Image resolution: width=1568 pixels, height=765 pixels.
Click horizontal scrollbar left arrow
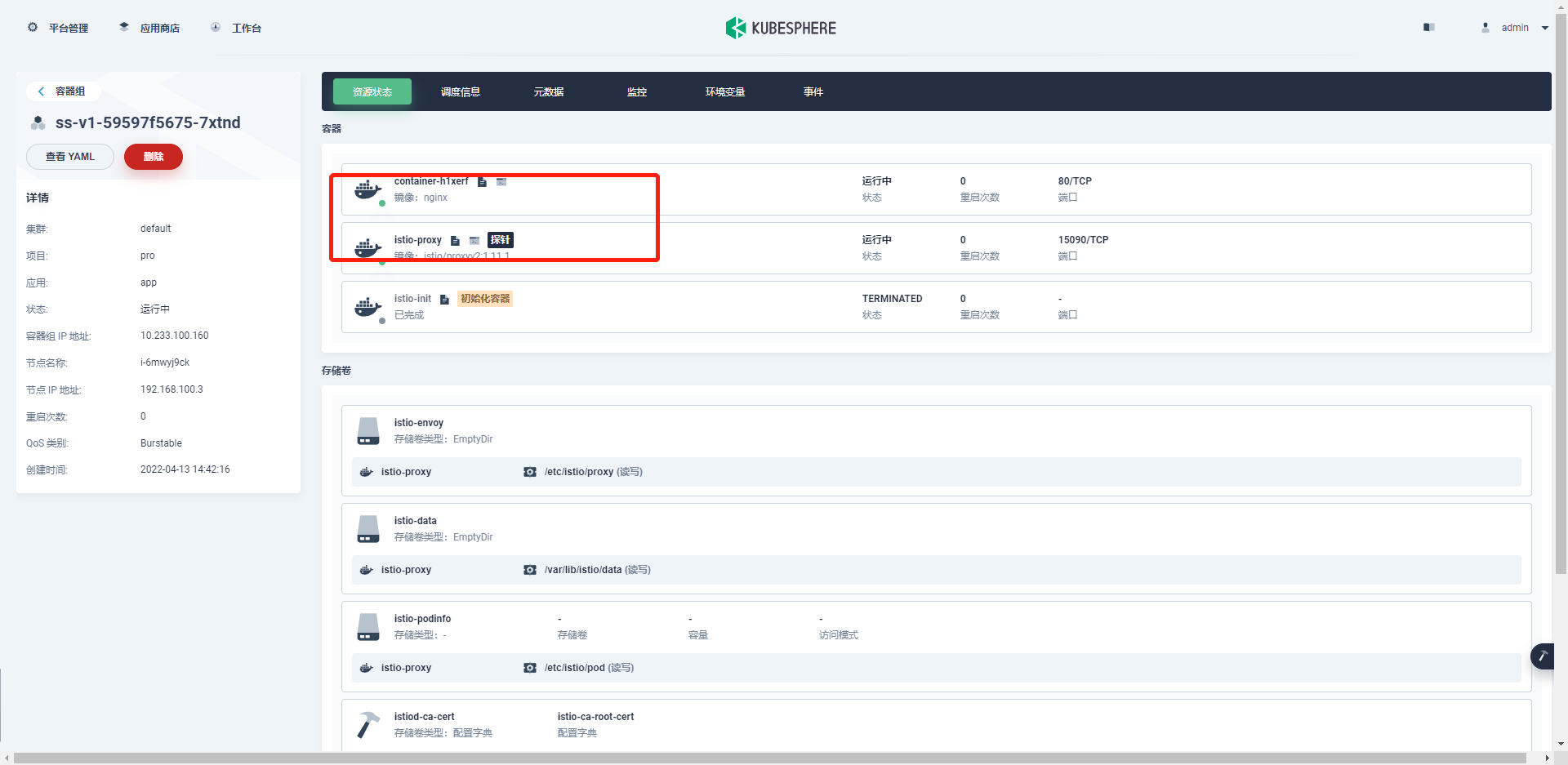click(7, 758)
